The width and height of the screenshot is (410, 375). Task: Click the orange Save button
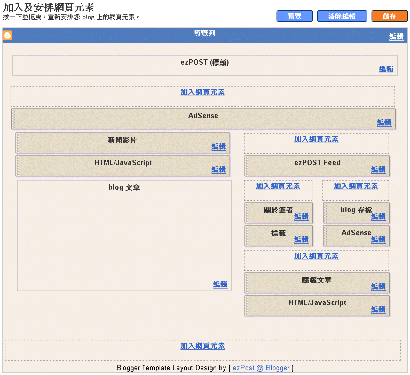tap(389, 16)
